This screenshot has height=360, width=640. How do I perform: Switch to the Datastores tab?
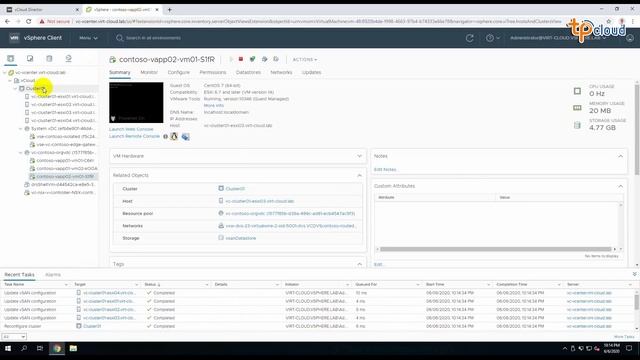(248, 72)
